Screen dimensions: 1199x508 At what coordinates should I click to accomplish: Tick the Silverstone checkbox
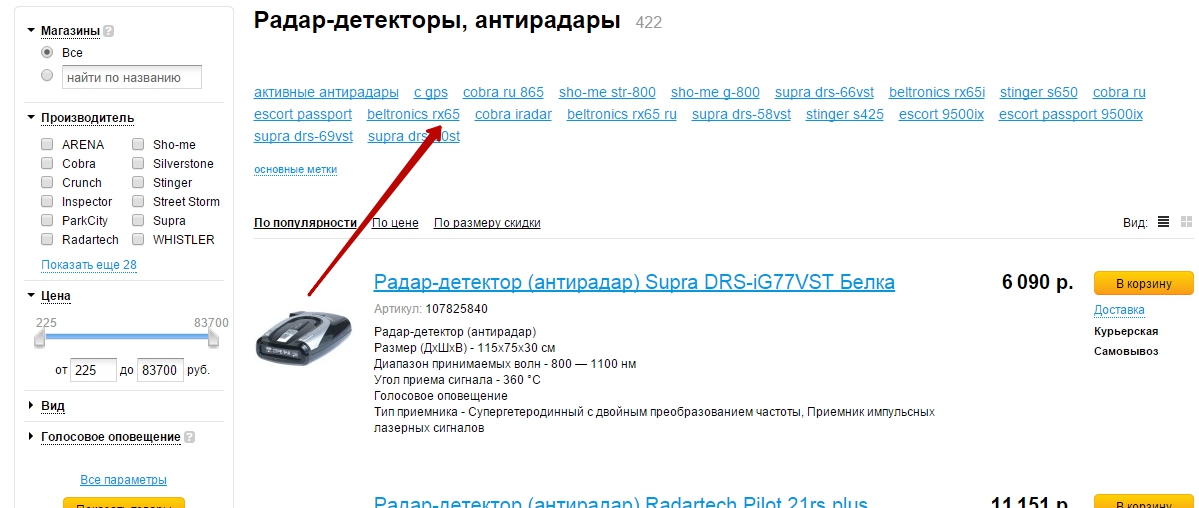click(138, 163)
